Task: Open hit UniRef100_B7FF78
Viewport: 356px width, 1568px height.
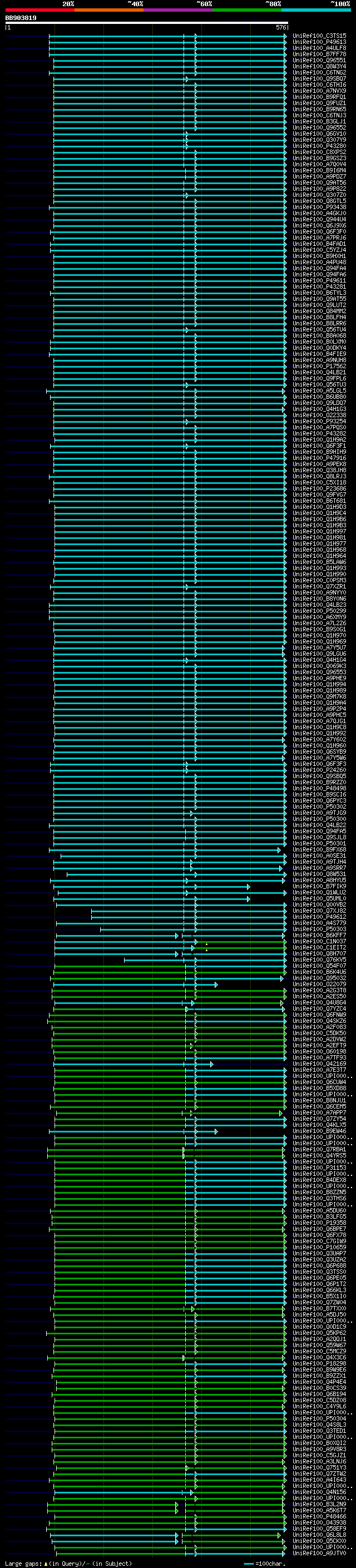Action: click(319, 54)
